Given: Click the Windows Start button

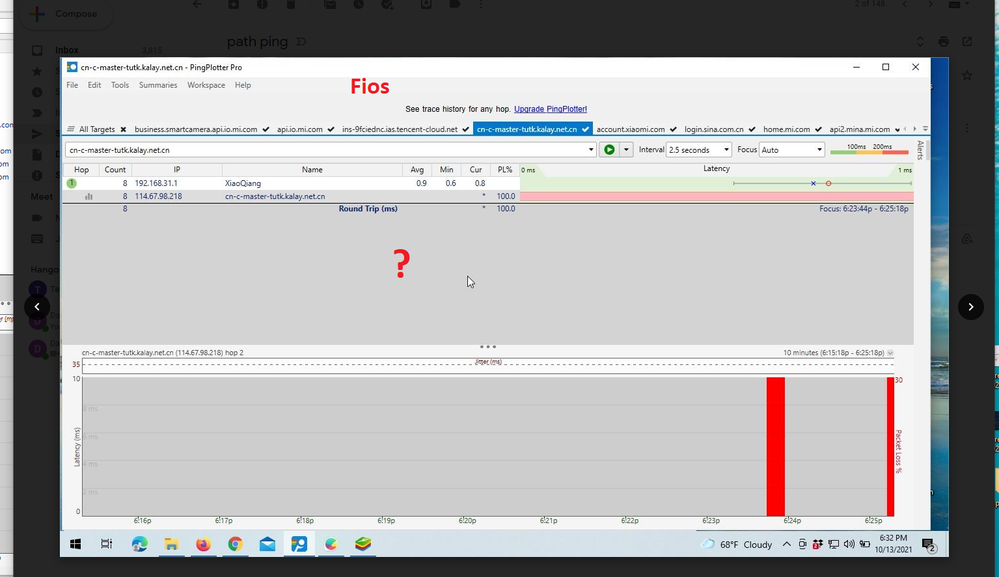Looking at the screenshot, I should click(75, 544).
